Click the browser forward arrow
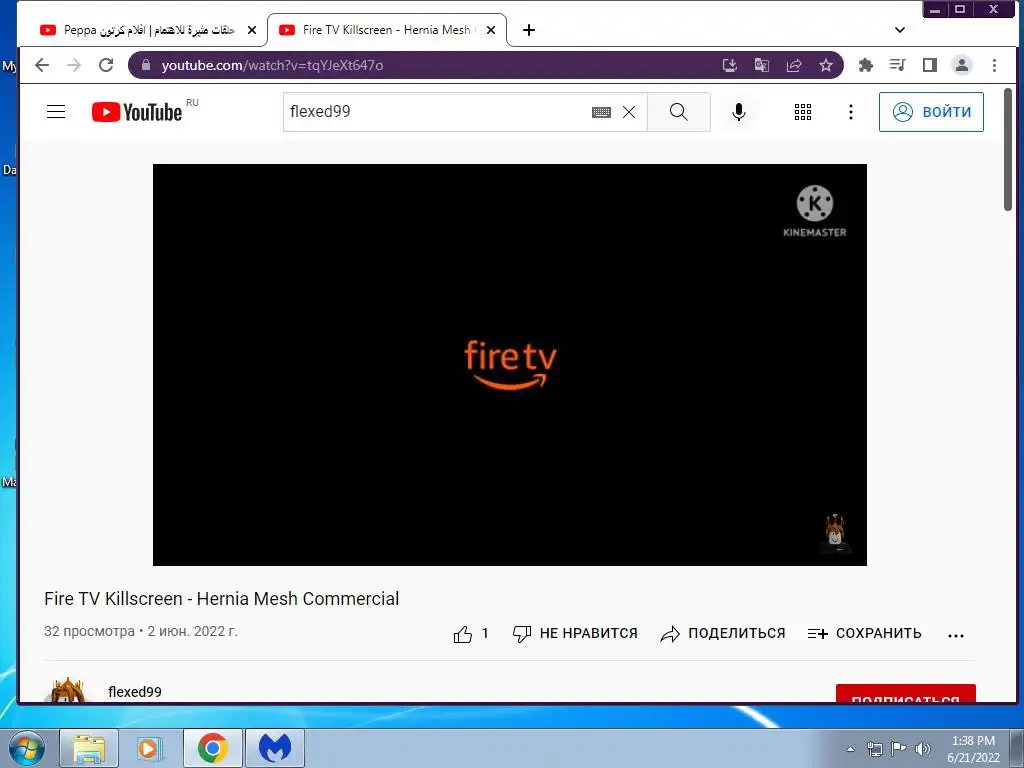The width and height of the screenshot is (1024, 768). coord(74,65)
